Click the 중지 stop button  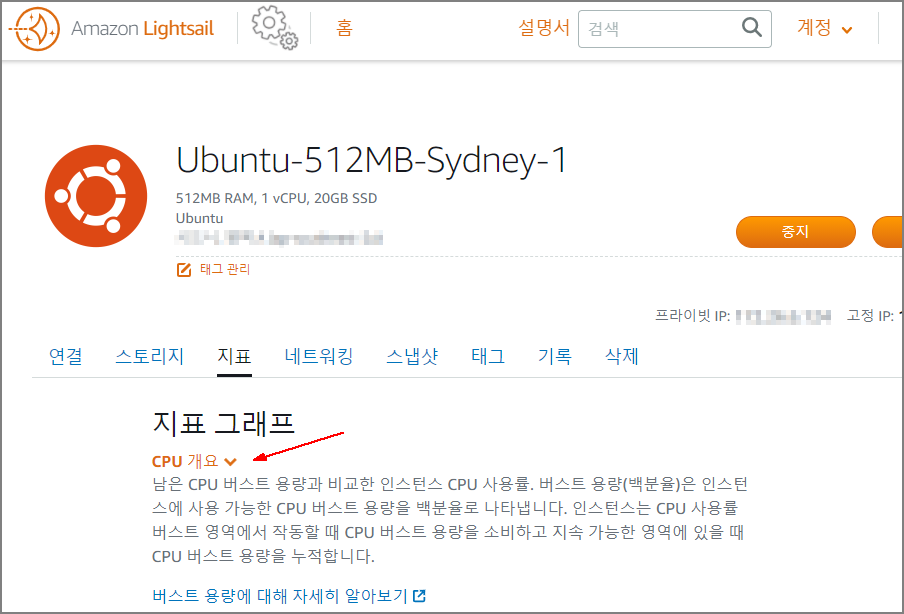(x=796, y=232)
